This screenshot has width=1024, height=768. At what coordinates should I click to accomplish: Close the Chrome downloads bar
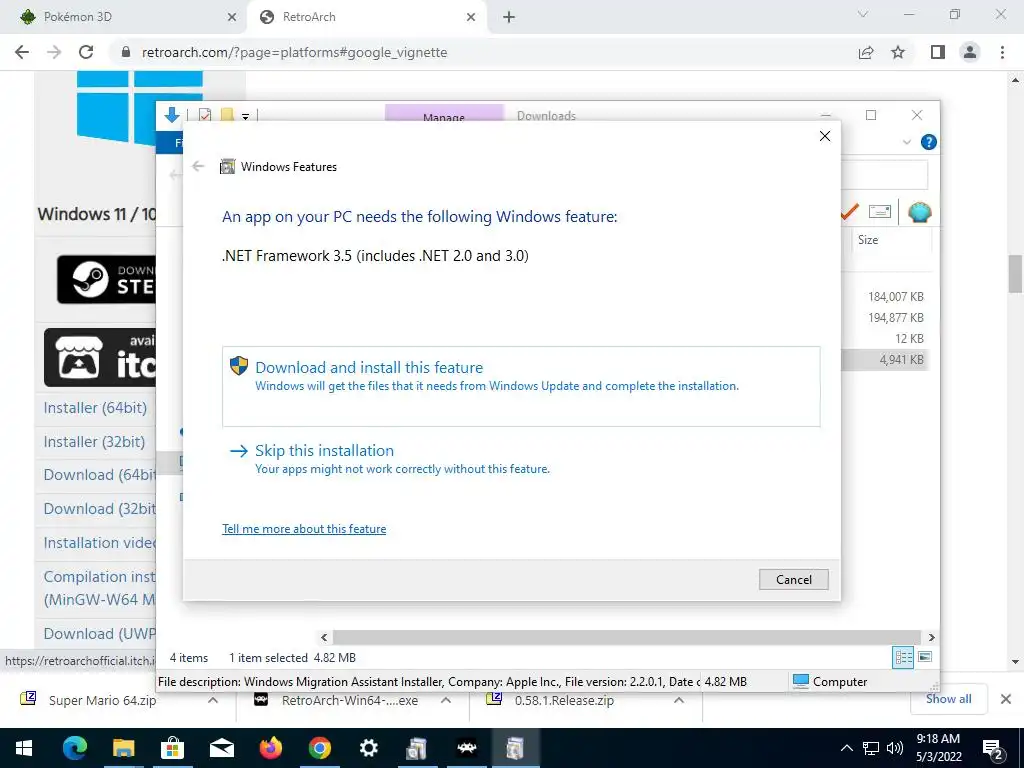tap(1006, 699)
